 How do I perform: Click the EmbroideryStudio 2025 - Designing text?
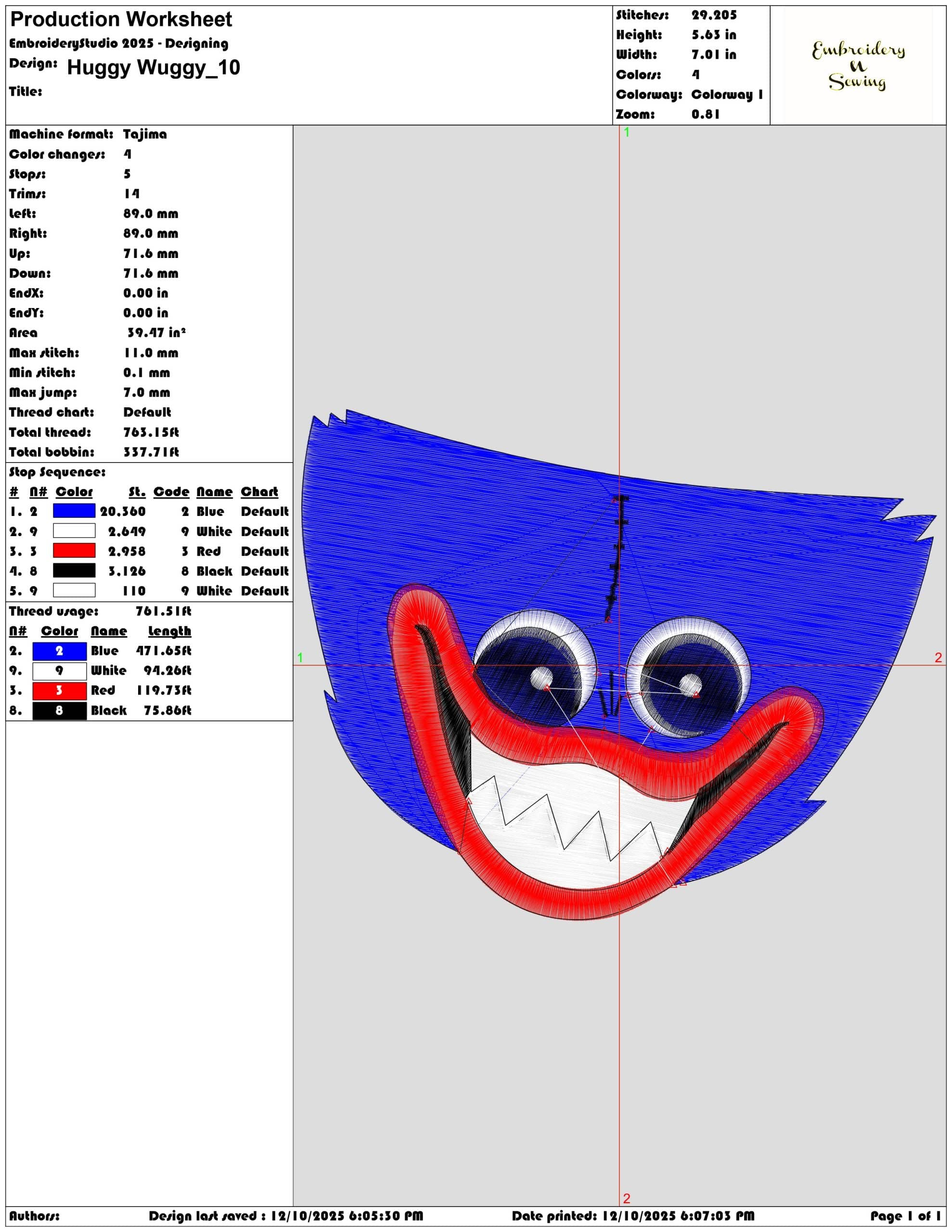118,43
